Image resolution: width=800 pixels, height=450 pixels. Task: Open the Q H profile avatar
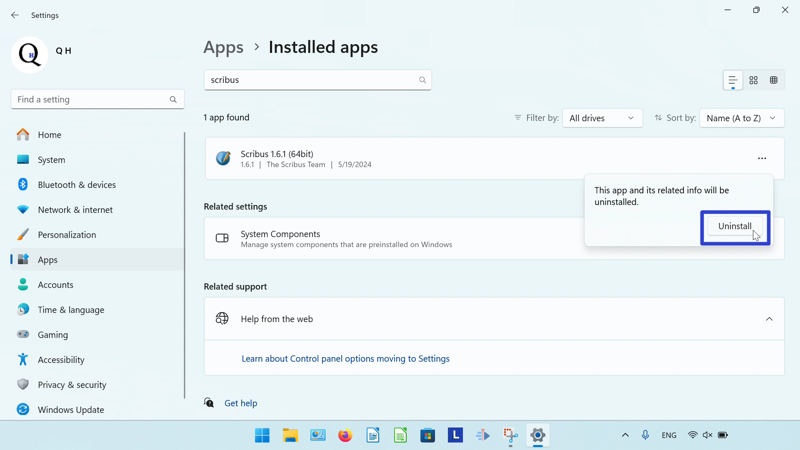coord(30,55)
